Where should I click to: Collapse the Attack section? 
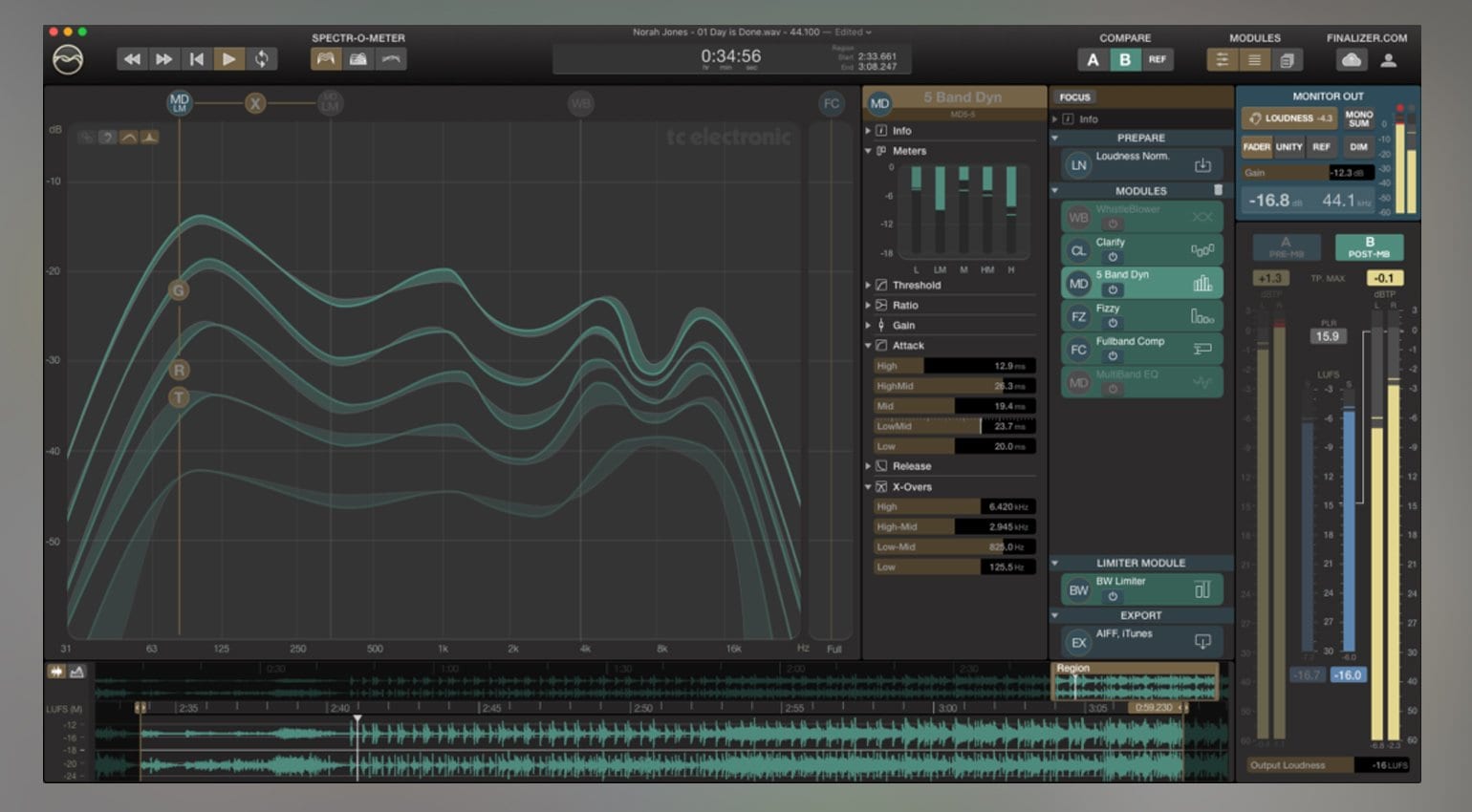point(868,345)
